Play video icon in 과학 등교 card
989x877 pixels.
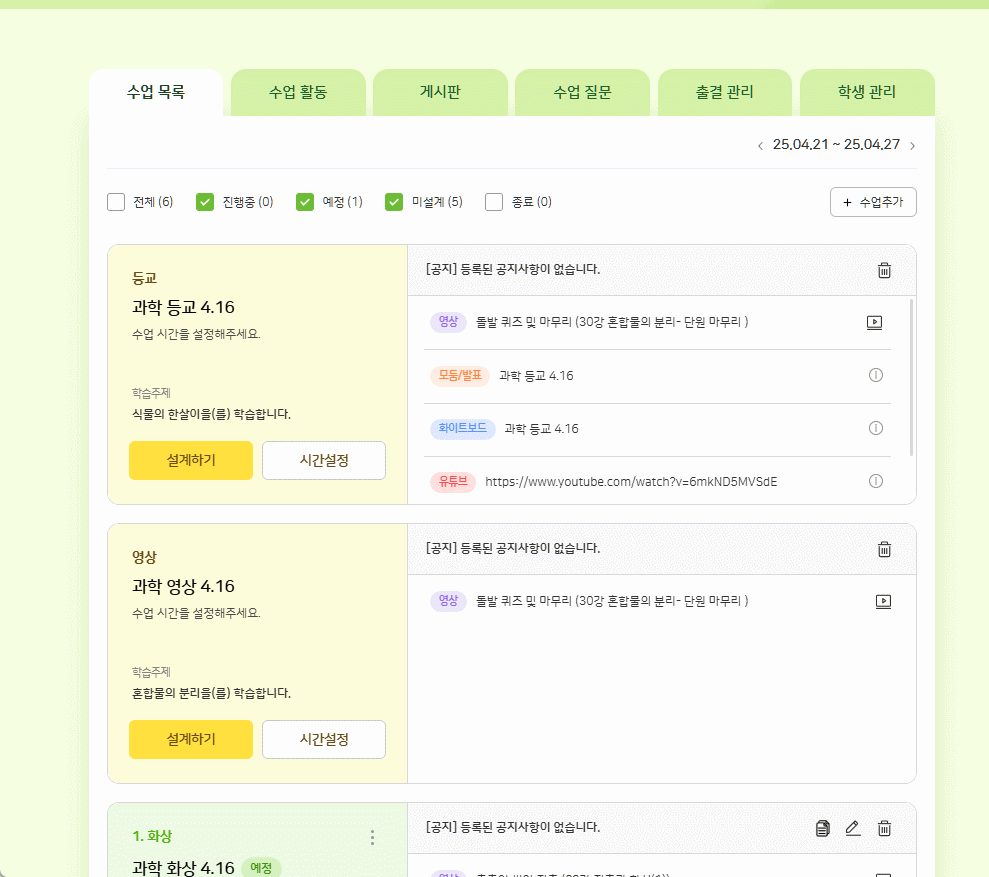[x=874, y=322]
